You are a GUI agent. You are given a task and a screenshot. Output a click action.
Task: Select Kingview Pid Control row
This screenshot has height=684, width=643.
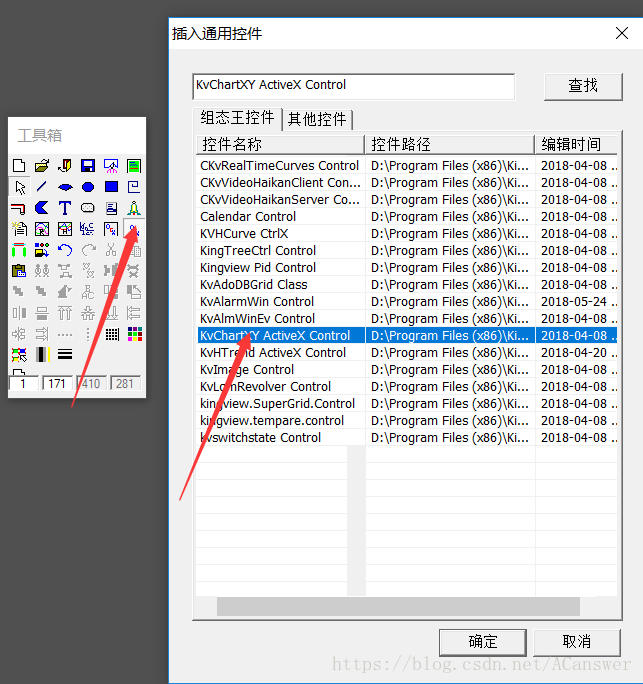tap(407, 268)
